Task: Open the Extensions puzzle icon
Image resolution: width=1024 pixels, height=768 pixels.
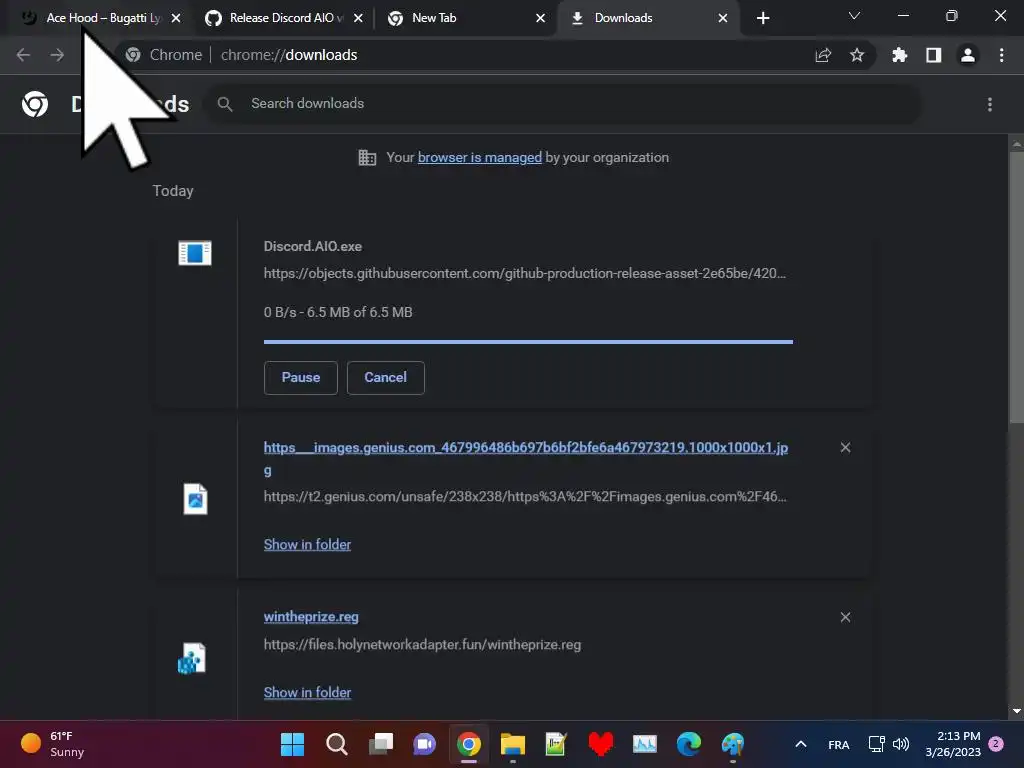Action: pyautogui.click(x=899, y=55)
